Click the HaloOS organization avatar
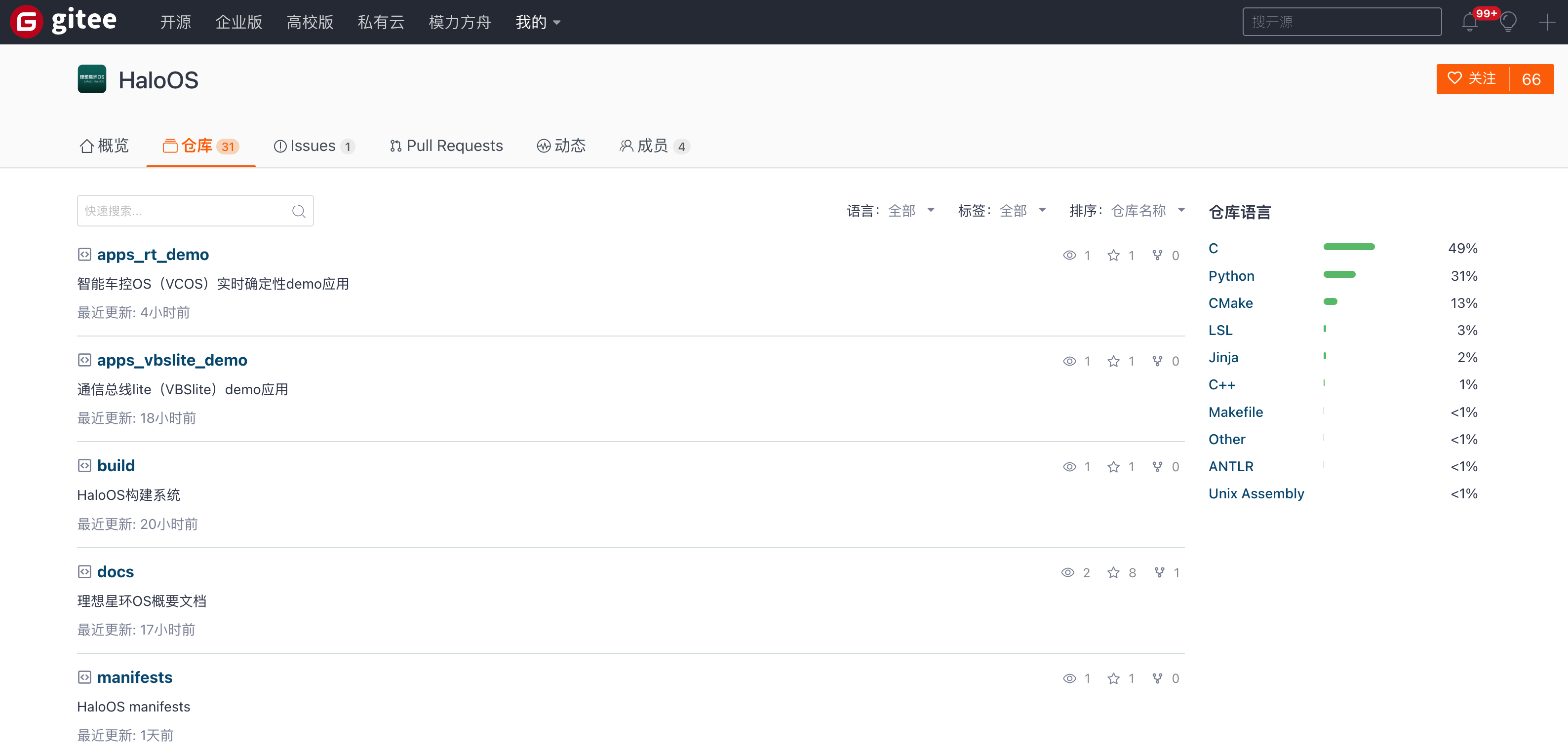The height and width of the screenshot is (748, 1568). (92, 79)
